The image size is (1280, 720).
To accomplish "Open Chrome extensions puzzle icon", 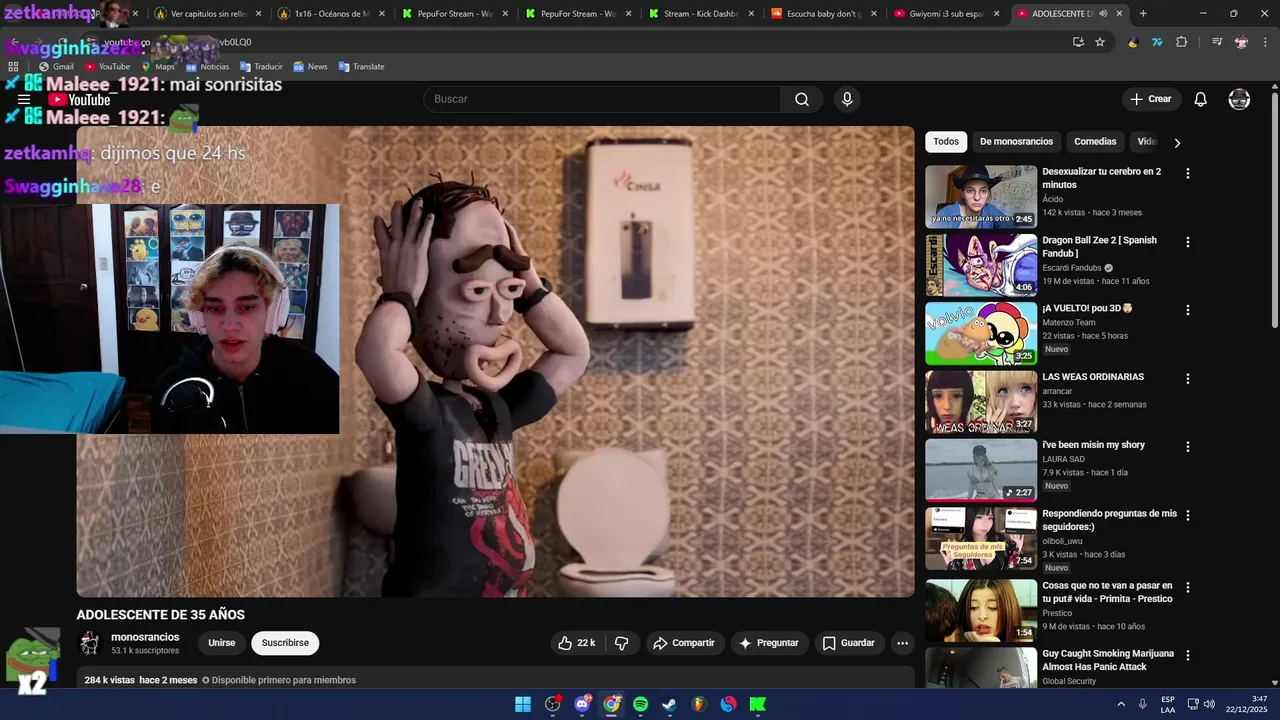I will click(1182, 42).
